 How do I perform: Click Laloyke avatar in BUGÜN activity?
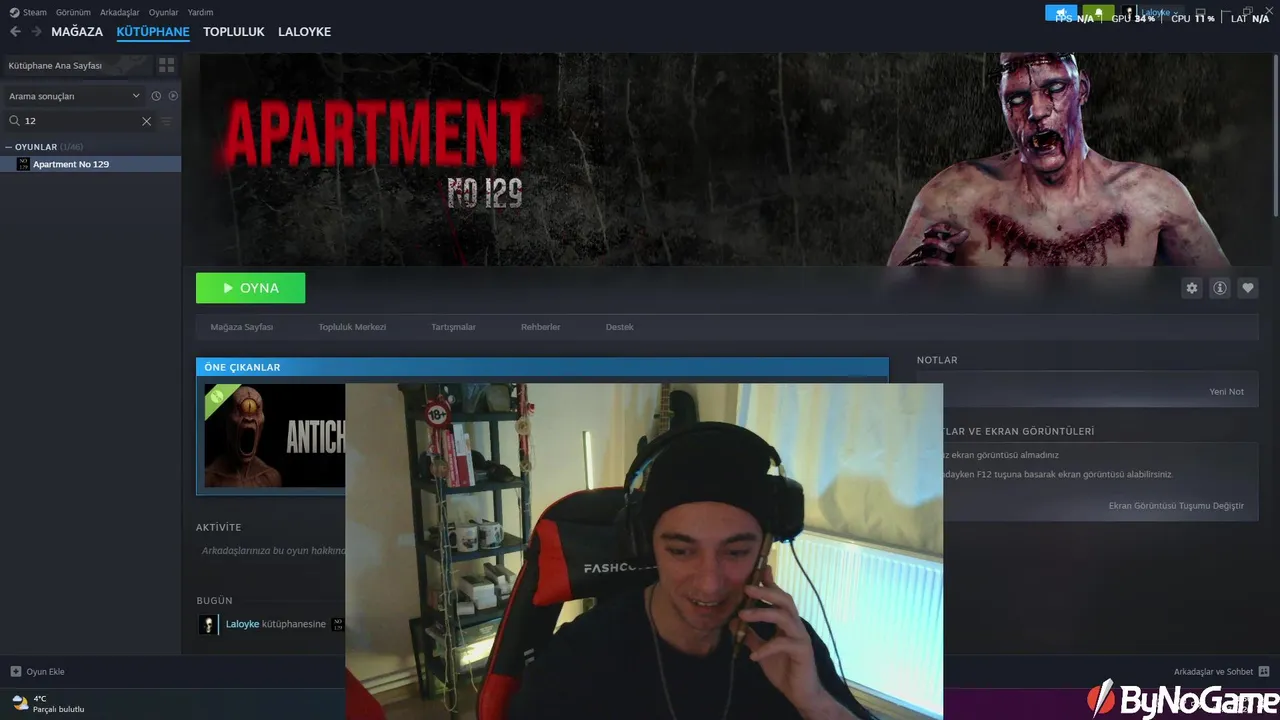(x=208, y=625)
